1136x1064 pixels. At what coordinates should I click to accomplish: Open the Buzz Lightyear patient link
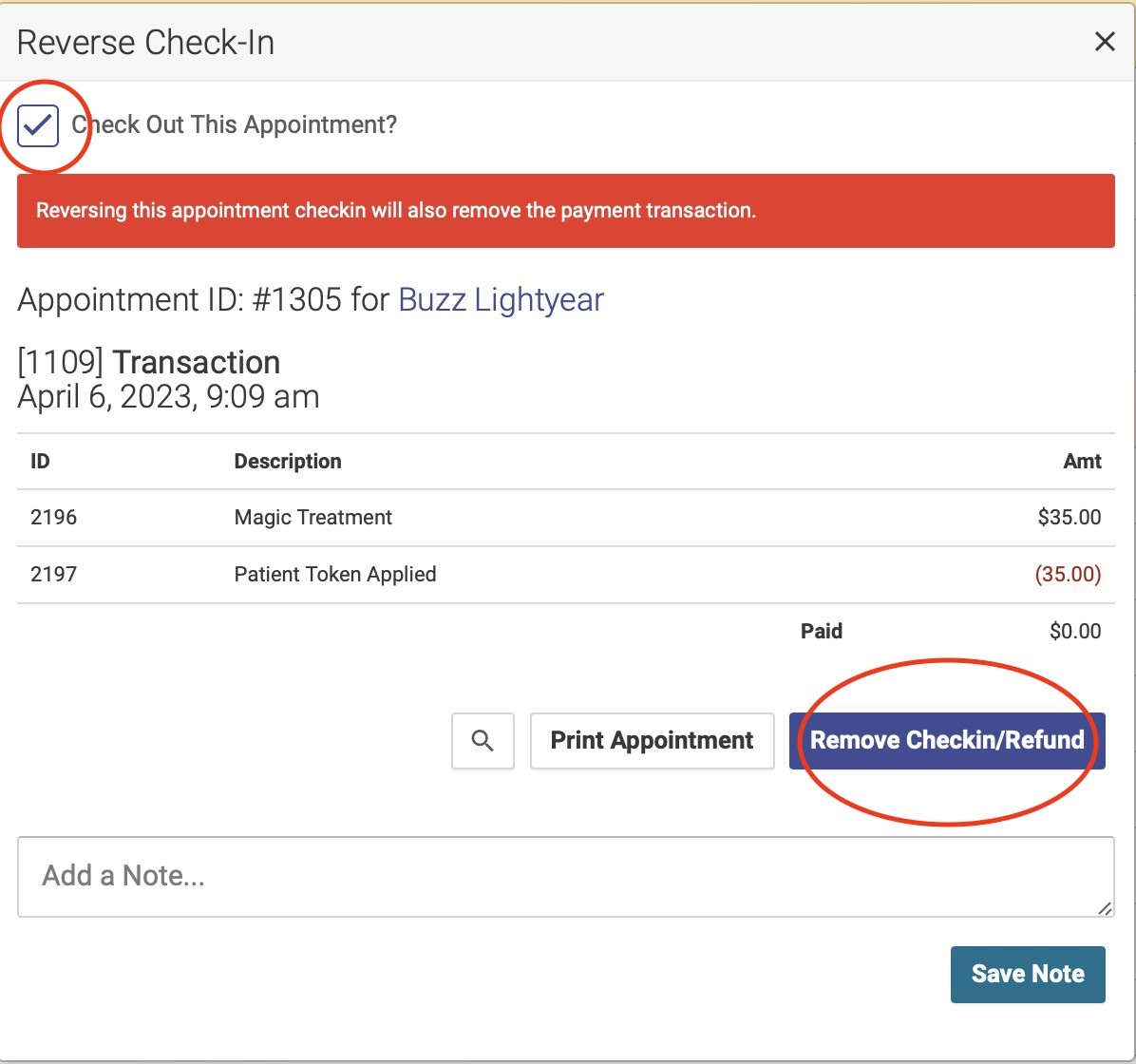502,299
